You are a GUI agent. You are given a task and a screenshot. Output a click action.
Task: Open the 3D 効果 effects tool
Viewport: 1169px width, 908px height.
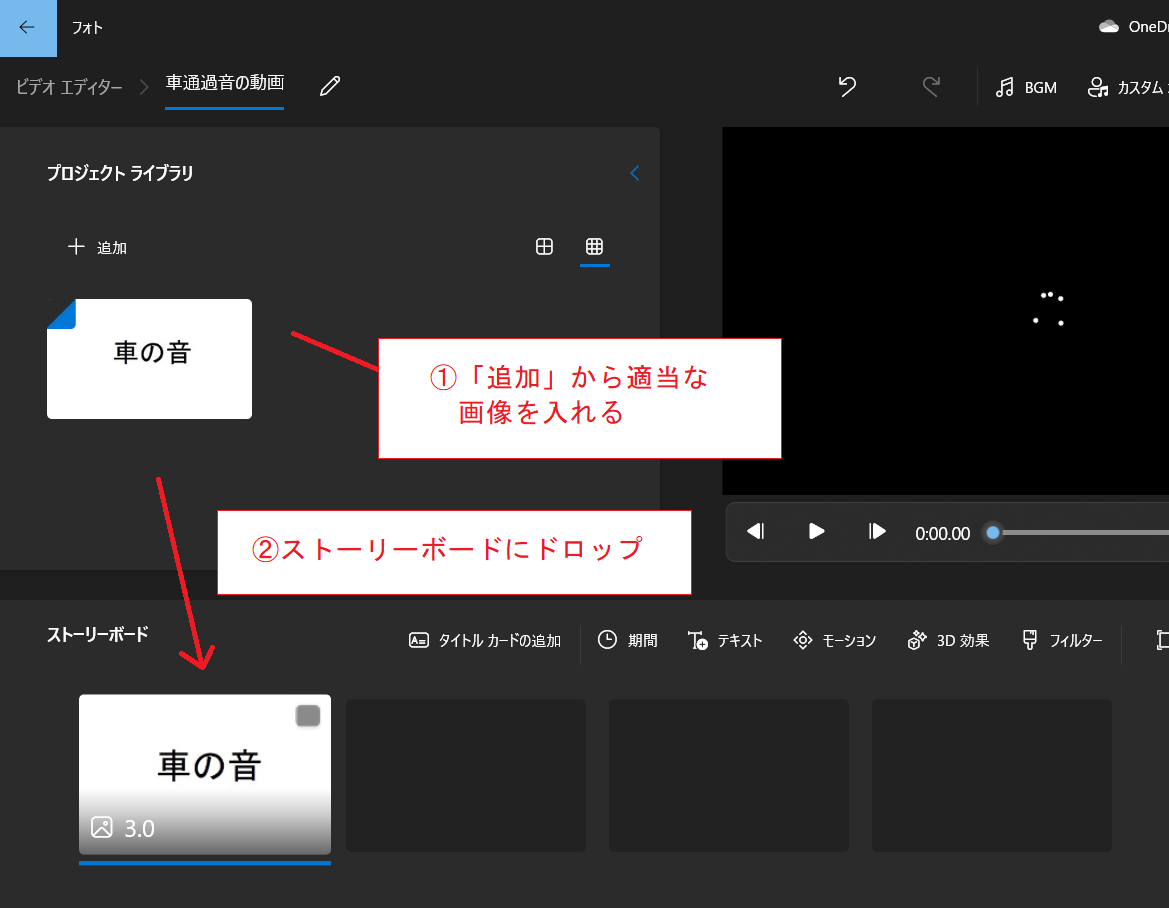(948, 640)
